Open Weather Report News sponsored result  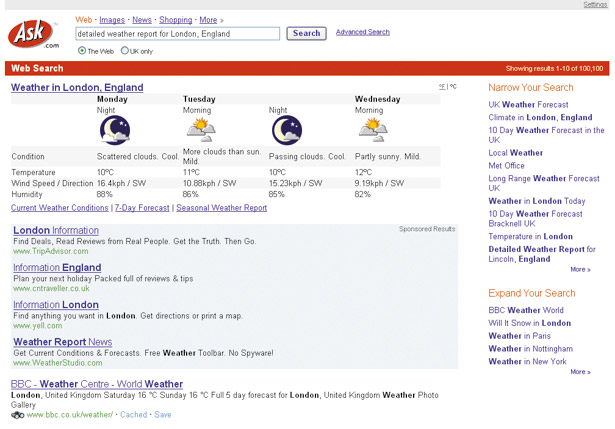click(x=63, y=342)
